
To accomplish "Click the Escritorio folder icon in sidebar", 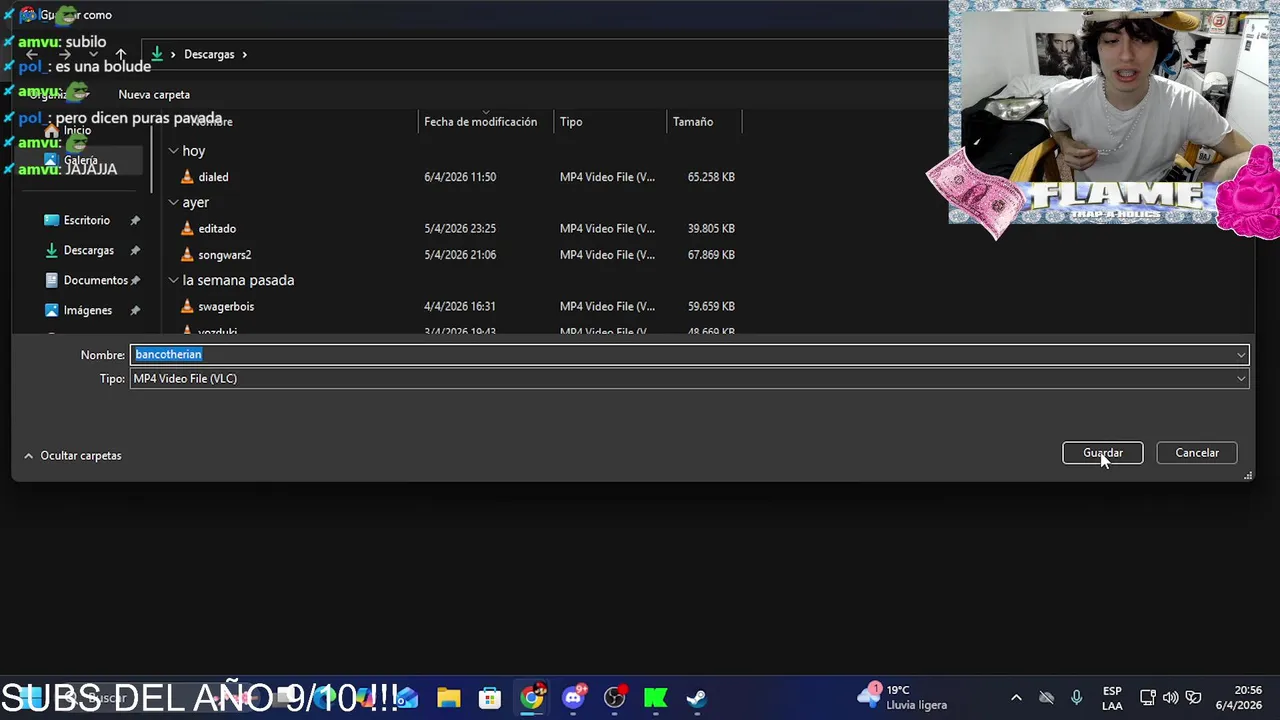I will coord(52,221).
